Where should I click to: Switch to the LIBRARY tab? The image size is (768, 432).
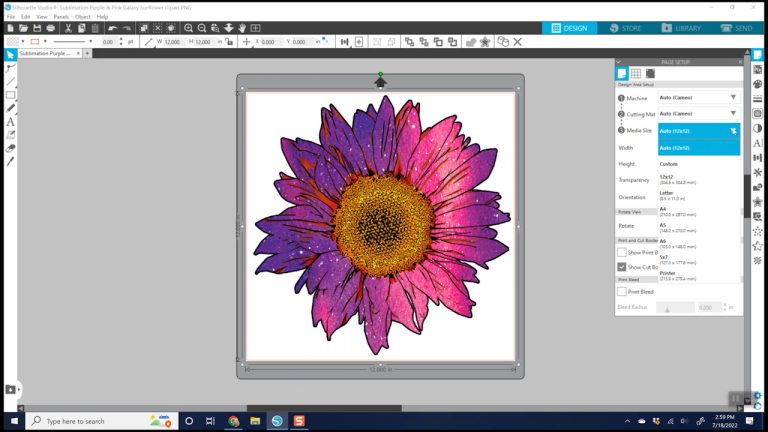(x=681, y=28)
